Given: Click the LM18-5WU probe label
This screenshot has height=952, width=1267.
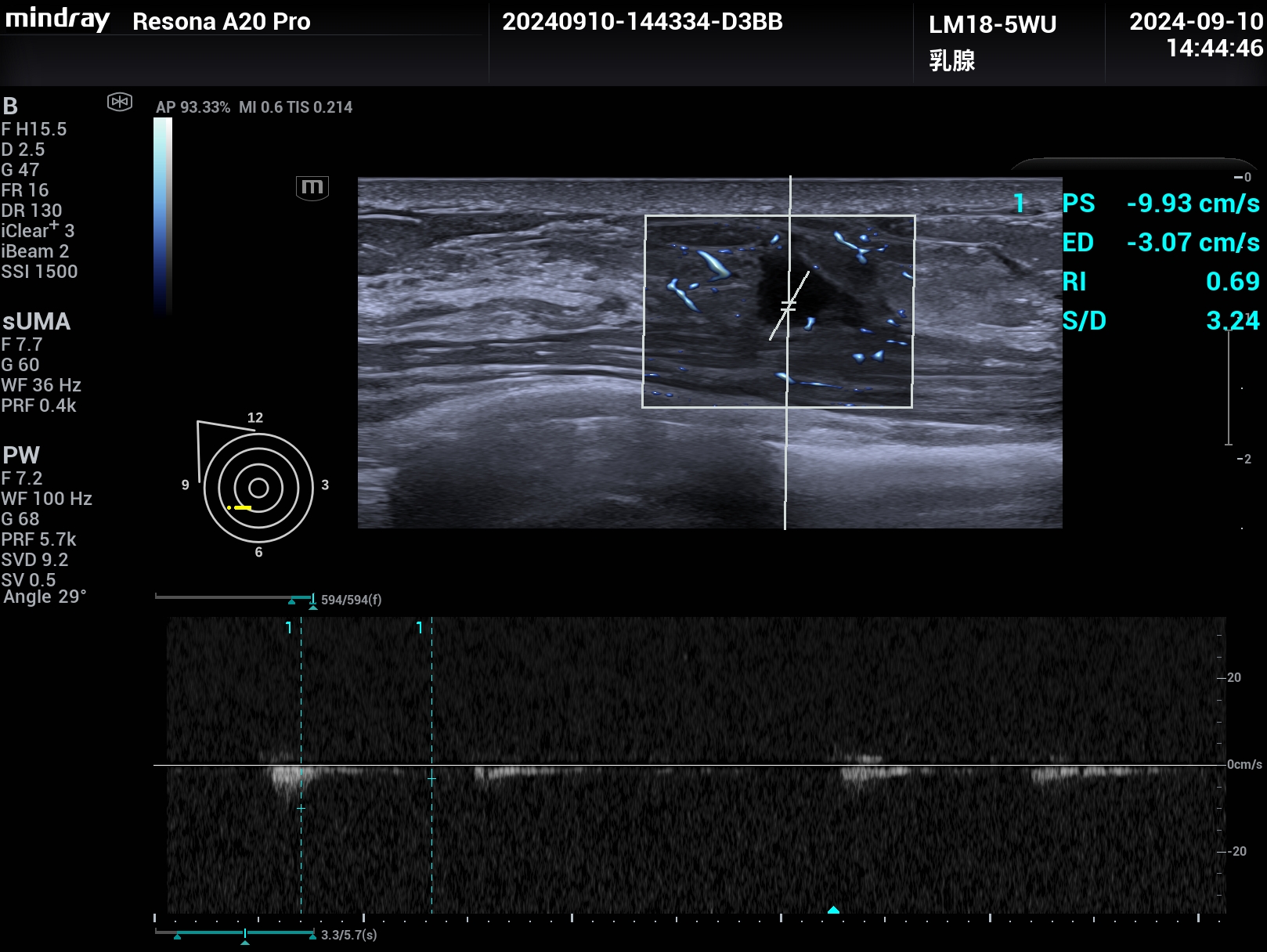Looking at the screenshot, I should pos(992,25).
